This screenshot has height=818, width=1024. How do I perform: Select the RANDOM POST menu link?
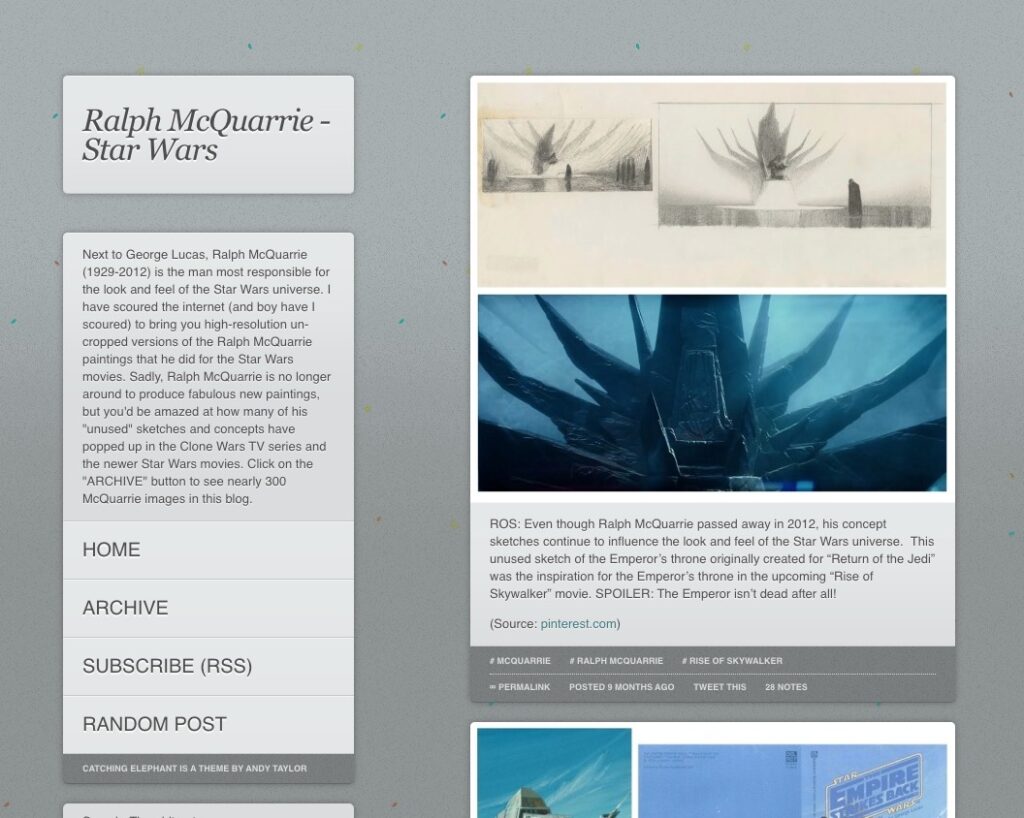pyautogui.click(x=208, y=724)
